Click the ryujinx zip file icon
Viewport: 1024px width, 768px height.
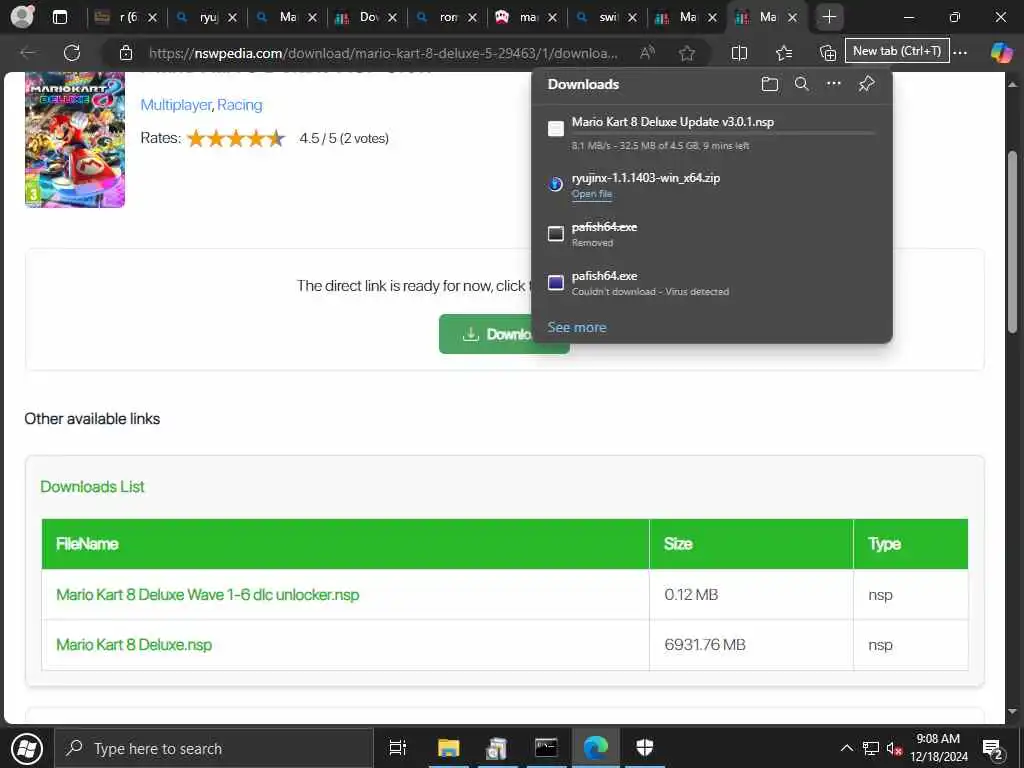pos(555,184)
